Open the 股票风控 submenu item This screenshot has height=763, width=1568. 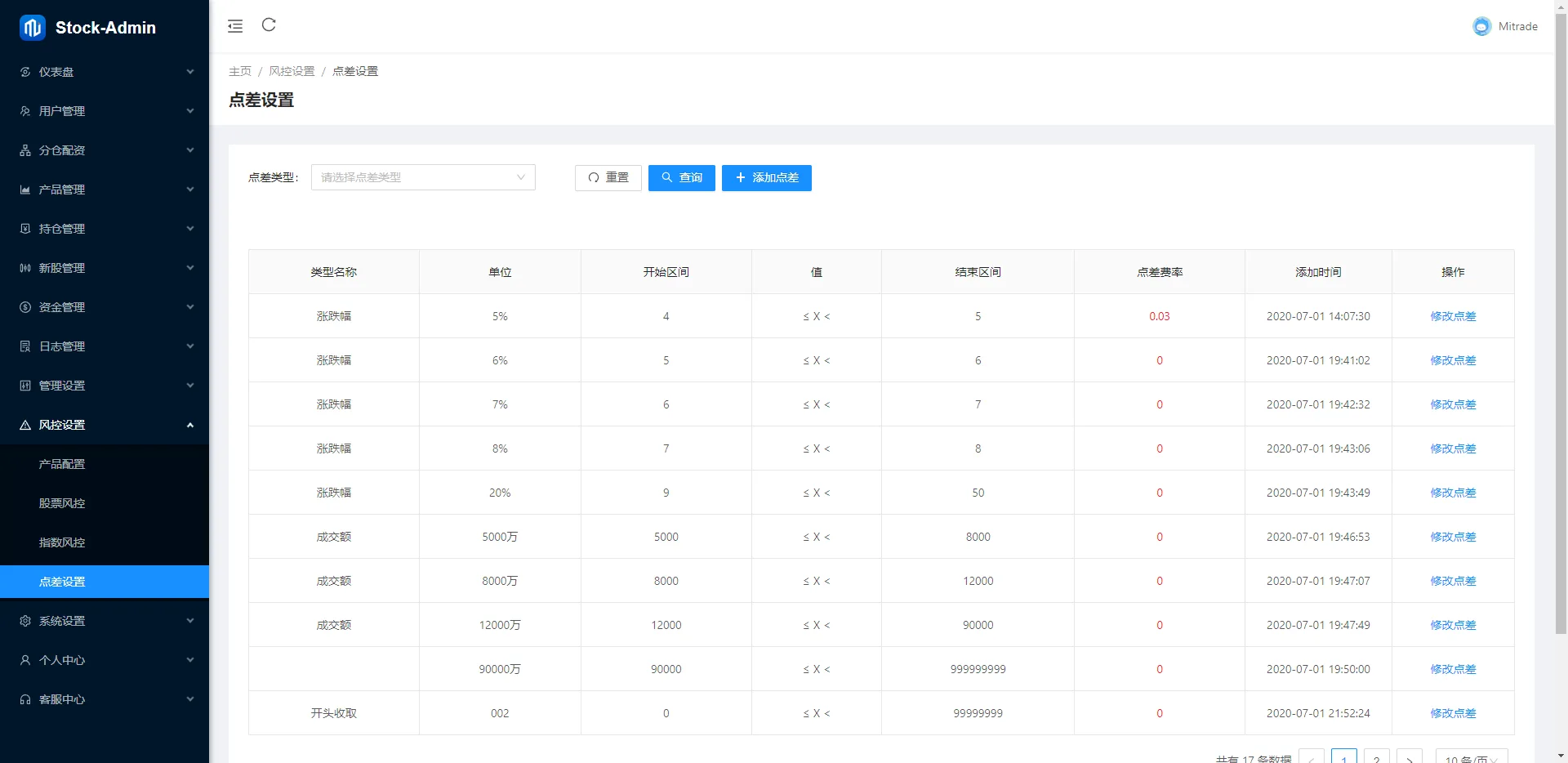click(x=62, y=503)
